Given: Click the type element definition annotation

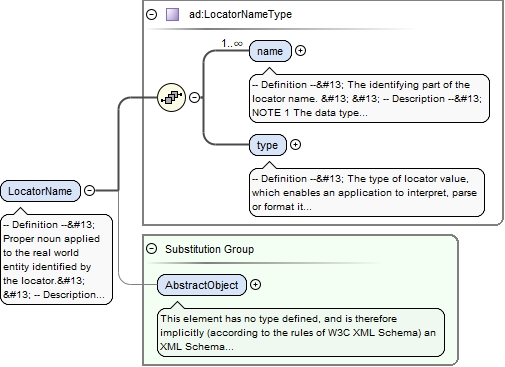Looking at the screenshot, I should coord(367,193).
